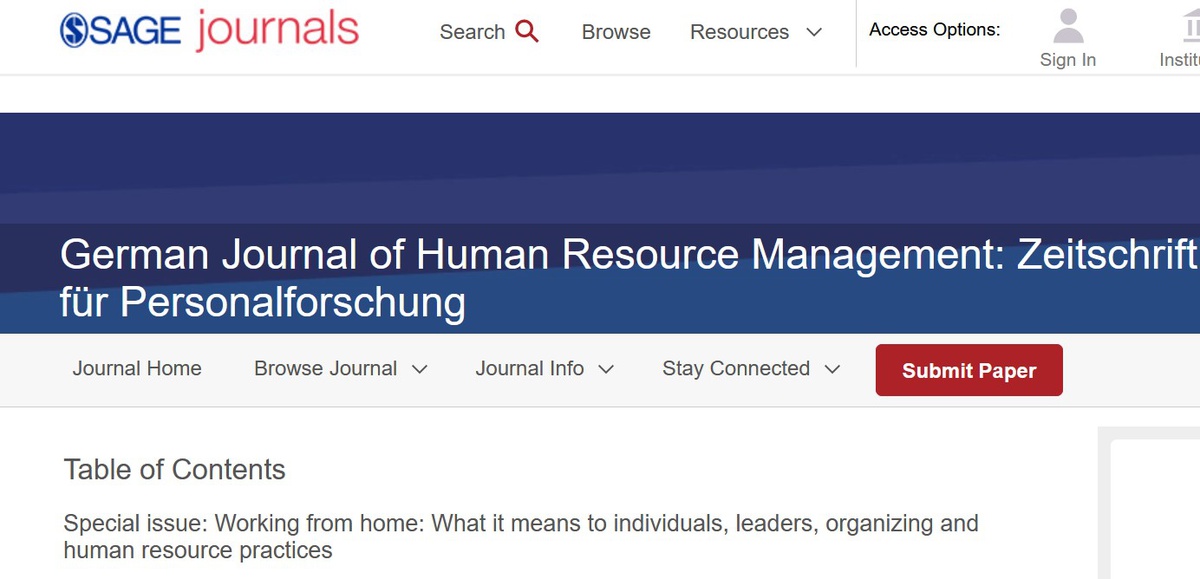Screen dimensions: 1200x579
Task: Select the Working from home special issue text
Action: tap(521, 536)
